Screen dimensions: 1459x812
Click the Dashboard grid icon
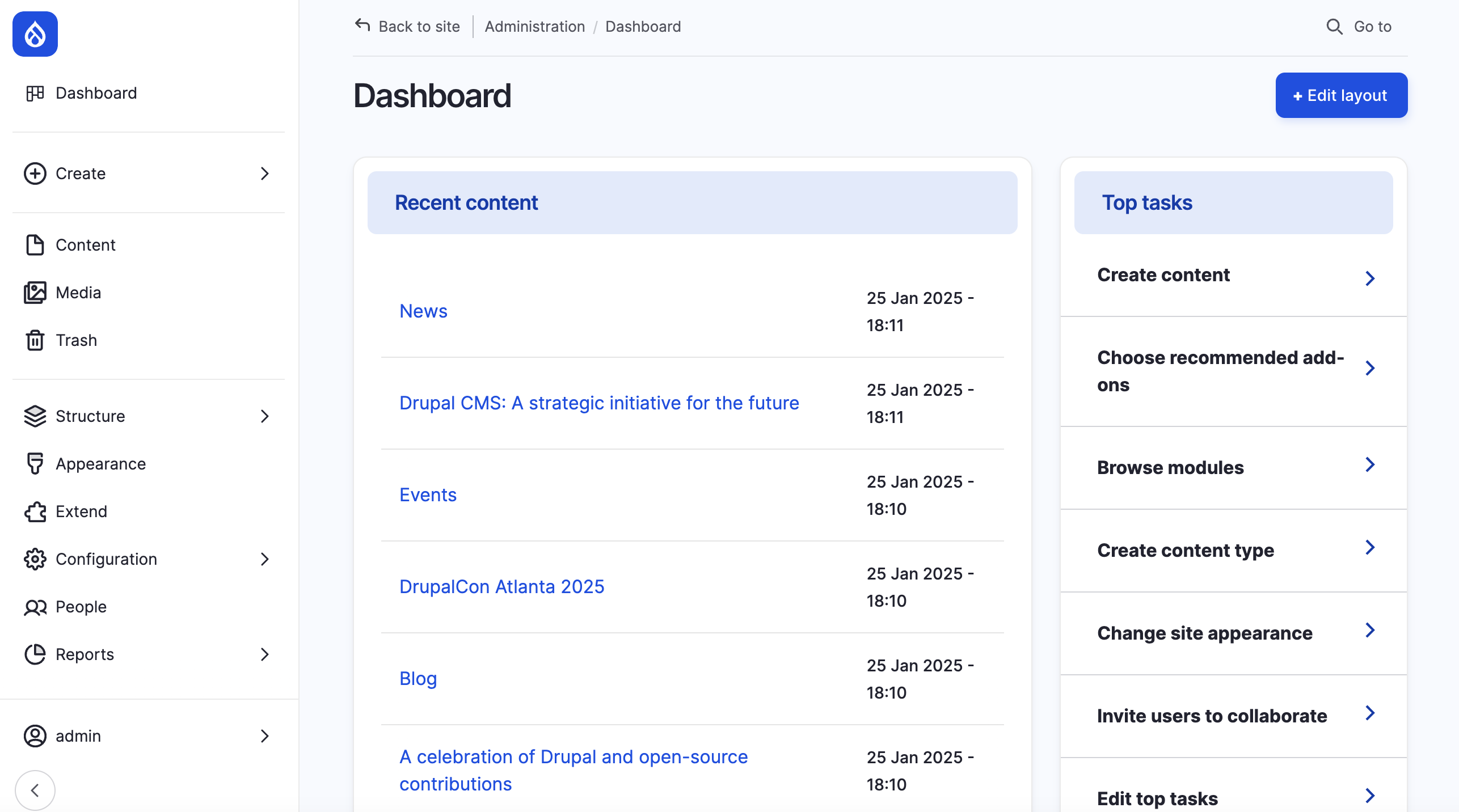35,92
